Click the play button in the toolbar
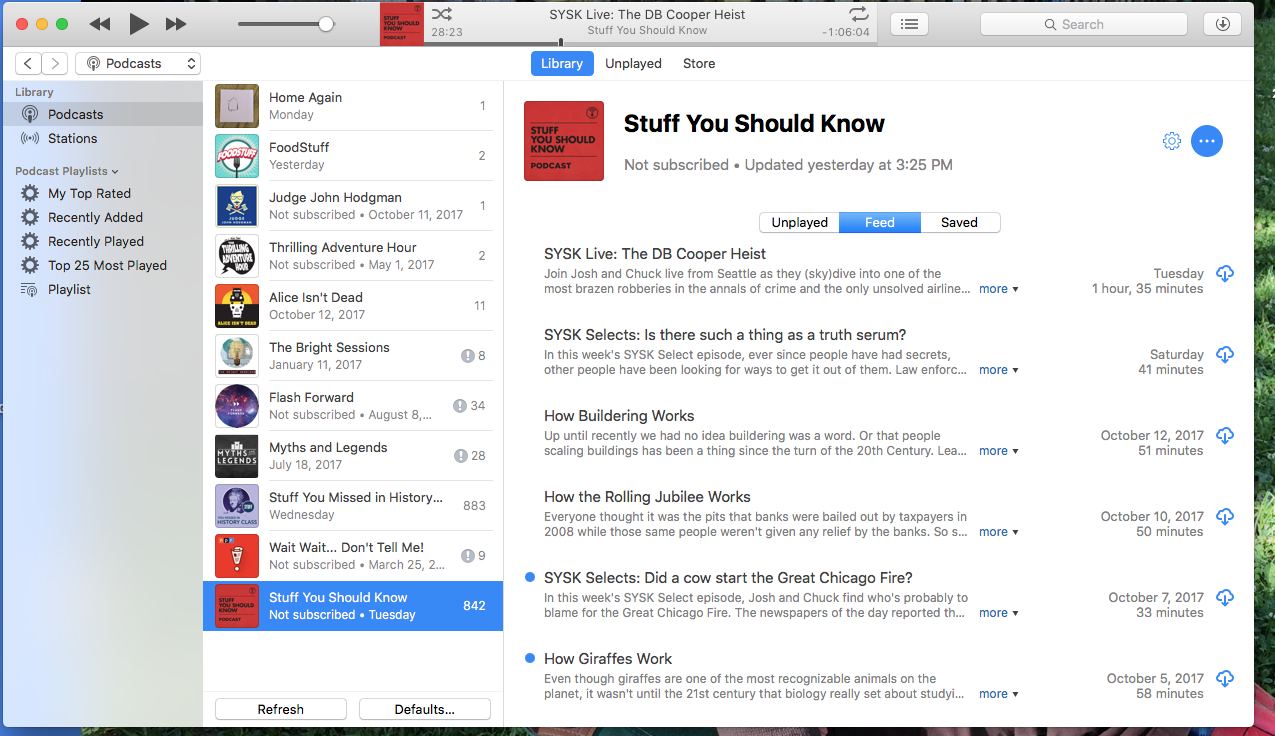This screenshot has height=736, width=1275. pyautogui.click(x=139, y=24)
